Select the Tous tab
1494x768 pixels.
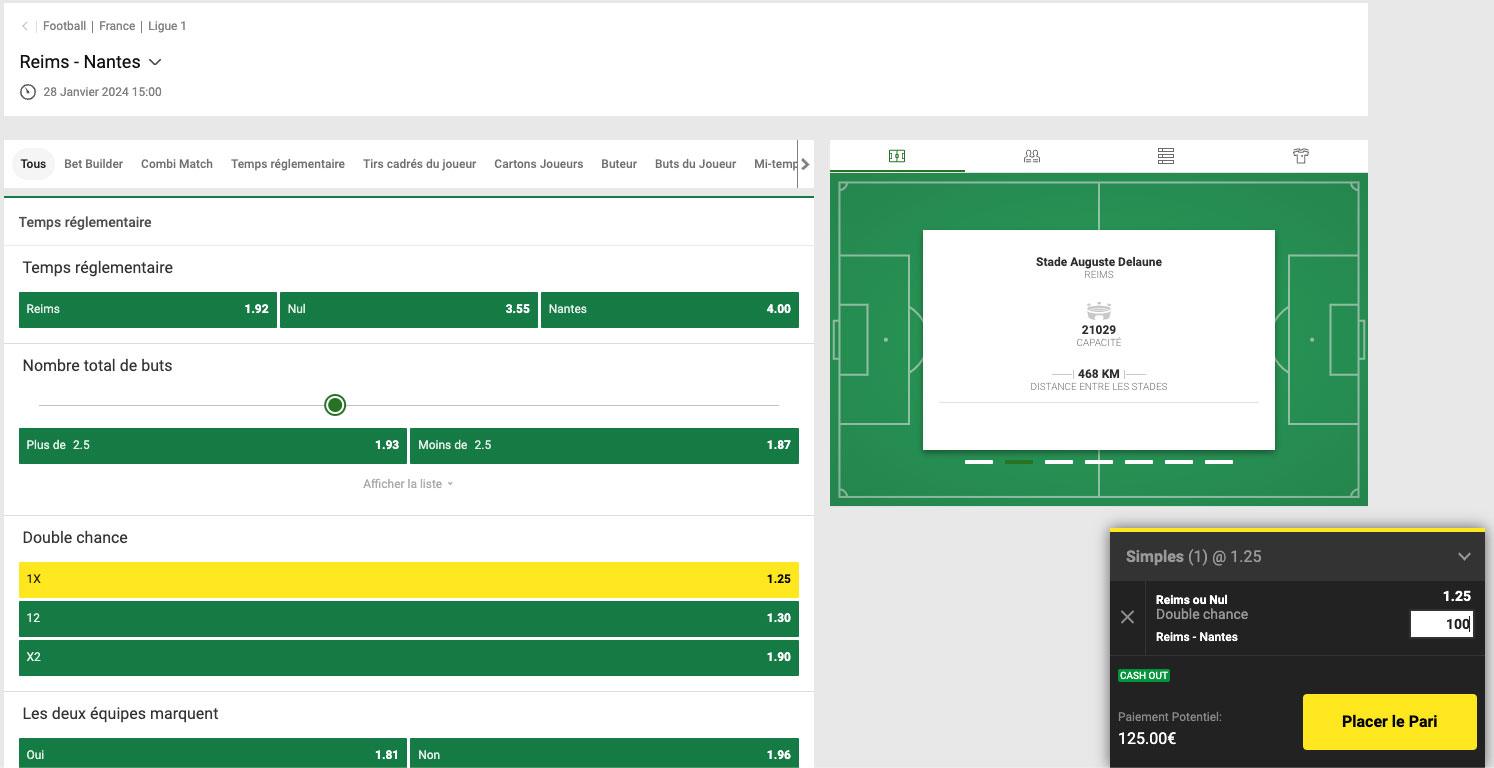pos(33,164)
